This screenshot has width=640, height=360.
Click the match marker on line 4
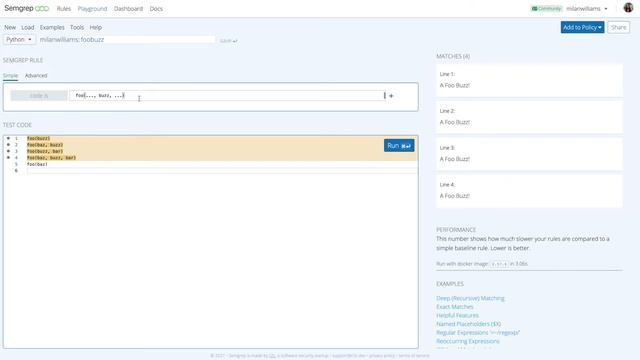[x=8, y=158]
